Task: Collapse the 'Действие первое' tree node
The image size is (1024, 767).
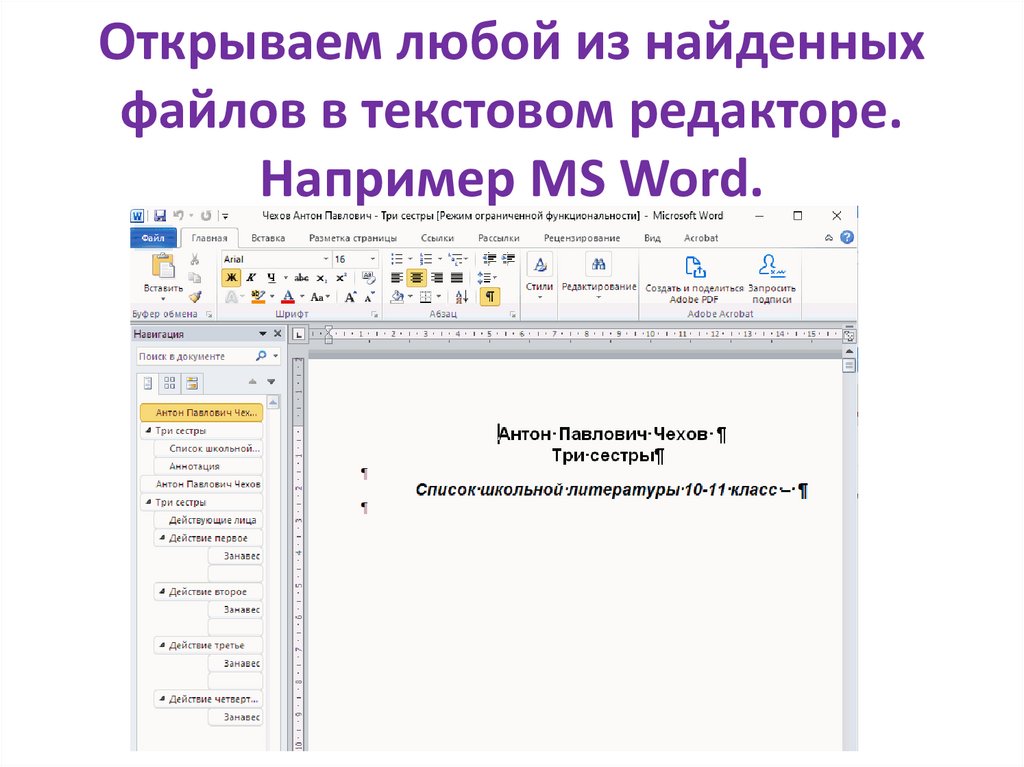Action: [x=162, y=538]
